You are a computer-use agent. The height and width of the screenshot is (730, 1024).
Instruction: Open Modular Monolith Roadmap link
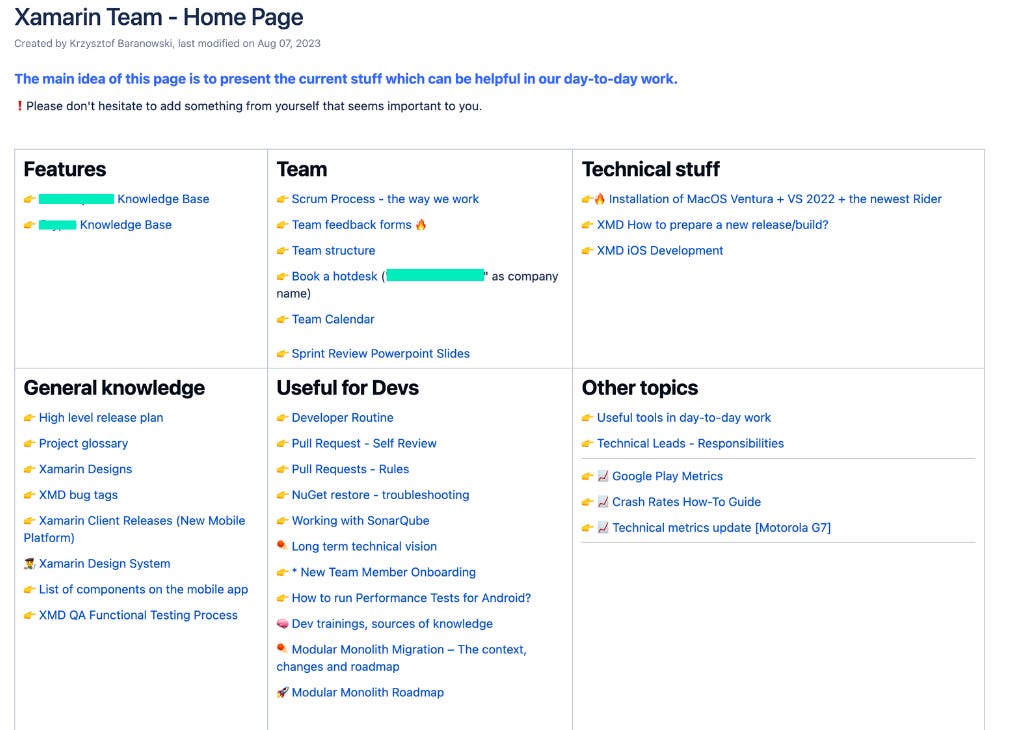(367, 693)
